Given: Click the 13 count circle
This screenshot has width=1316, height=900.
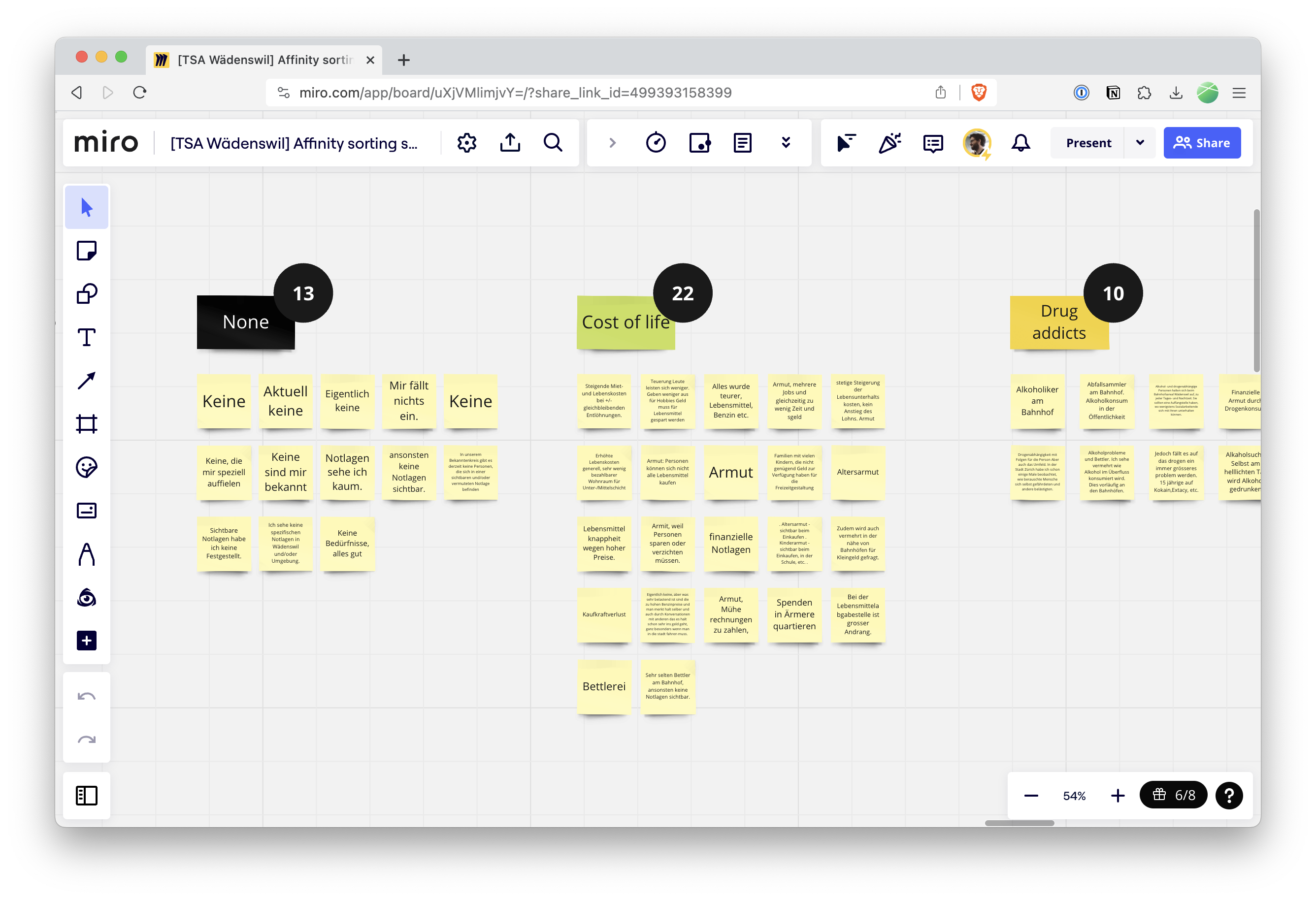Looking at the screenshot, I should 303,293.
